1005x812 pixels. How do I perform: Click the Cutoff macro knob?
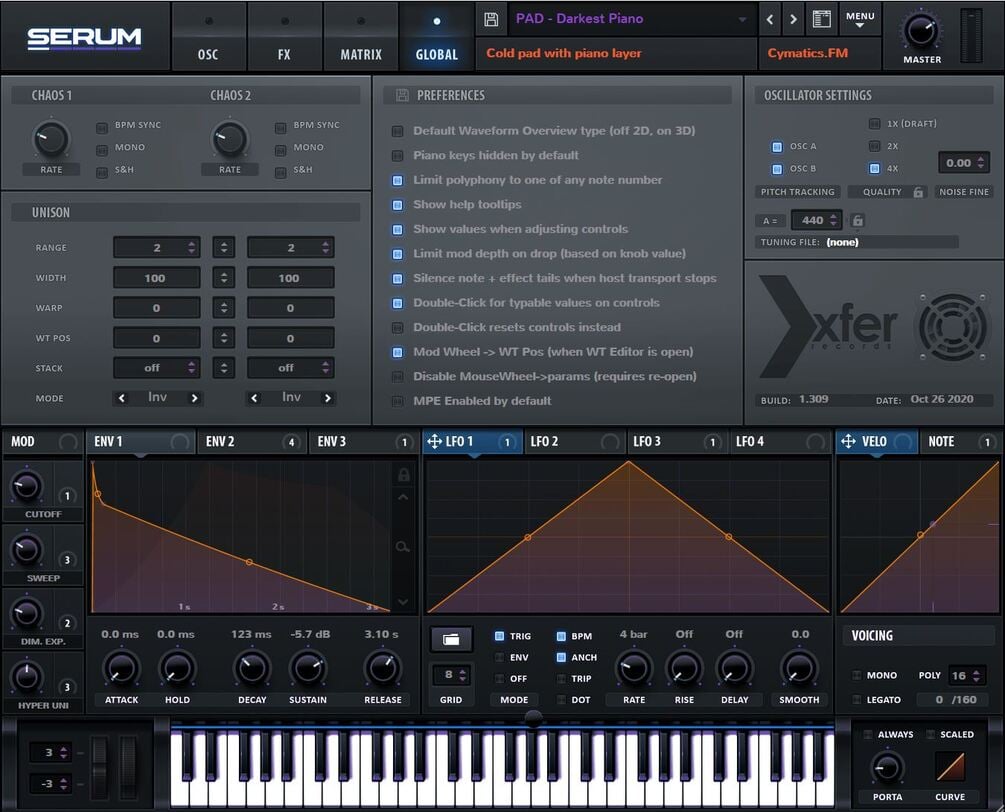point(26,486)
